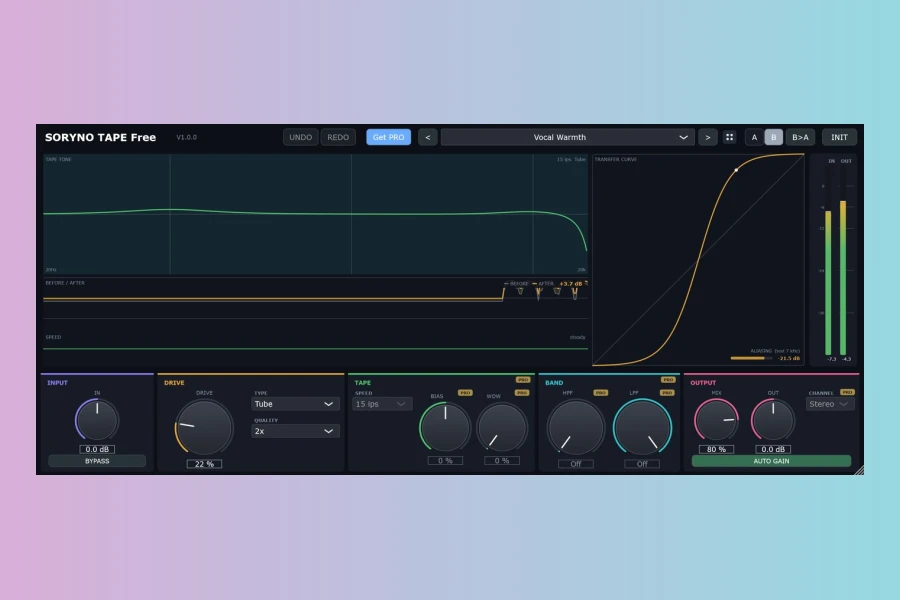The width and height of the screenshot is (900, 600).
Task: Click the UNDO button
Action: coord(300,137)
